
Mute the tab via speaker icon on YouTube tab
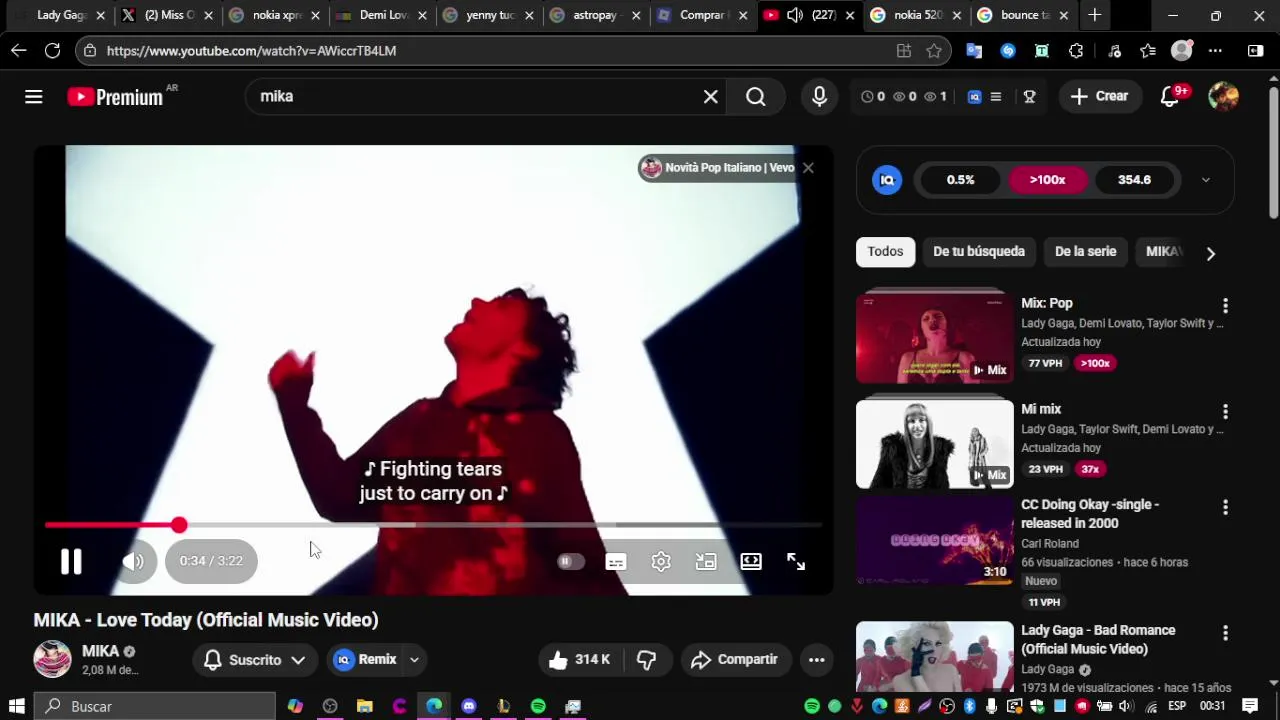coord(794,15)
